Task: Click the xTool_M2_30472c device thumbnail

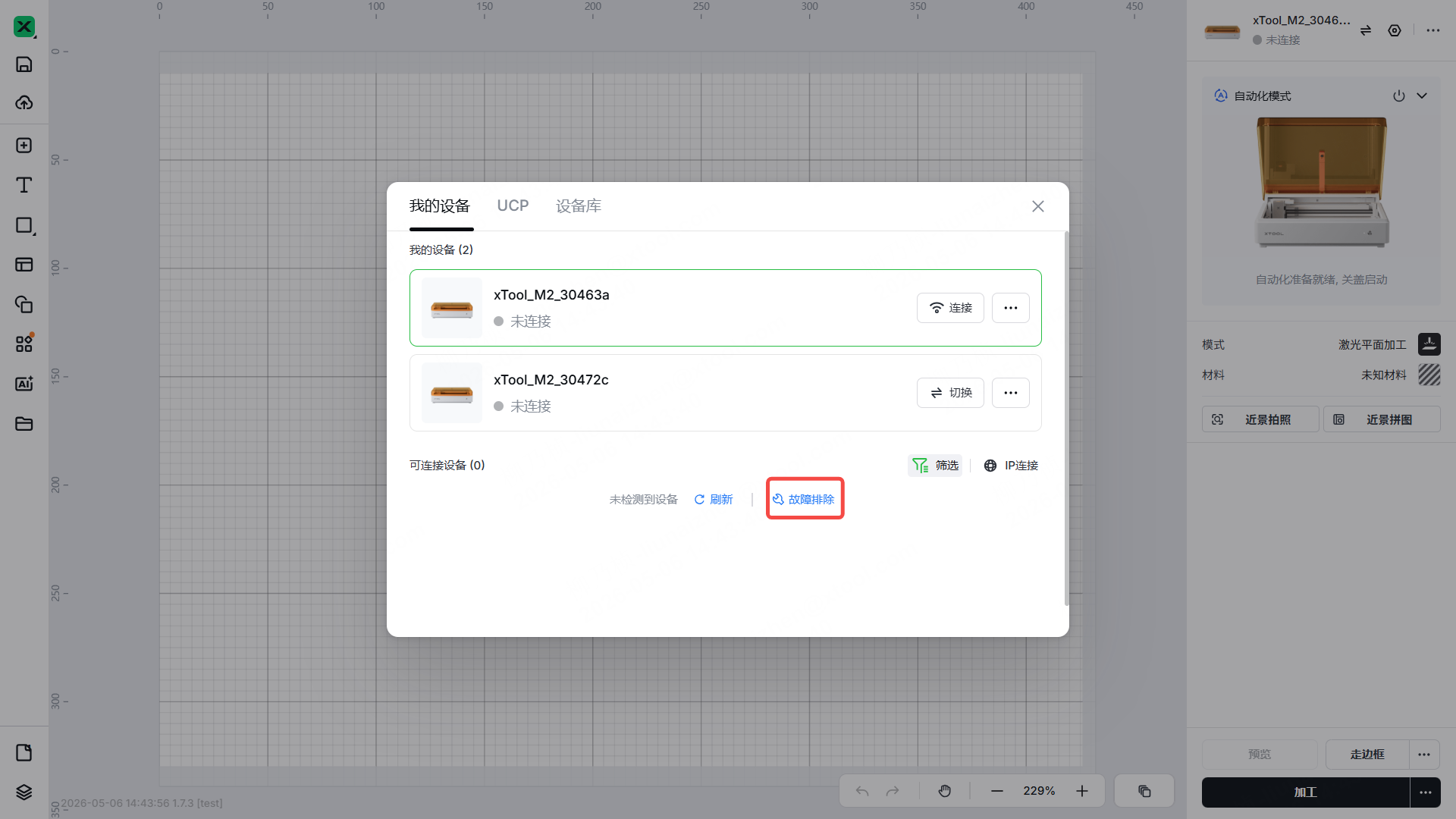Action: pos(452,393)
